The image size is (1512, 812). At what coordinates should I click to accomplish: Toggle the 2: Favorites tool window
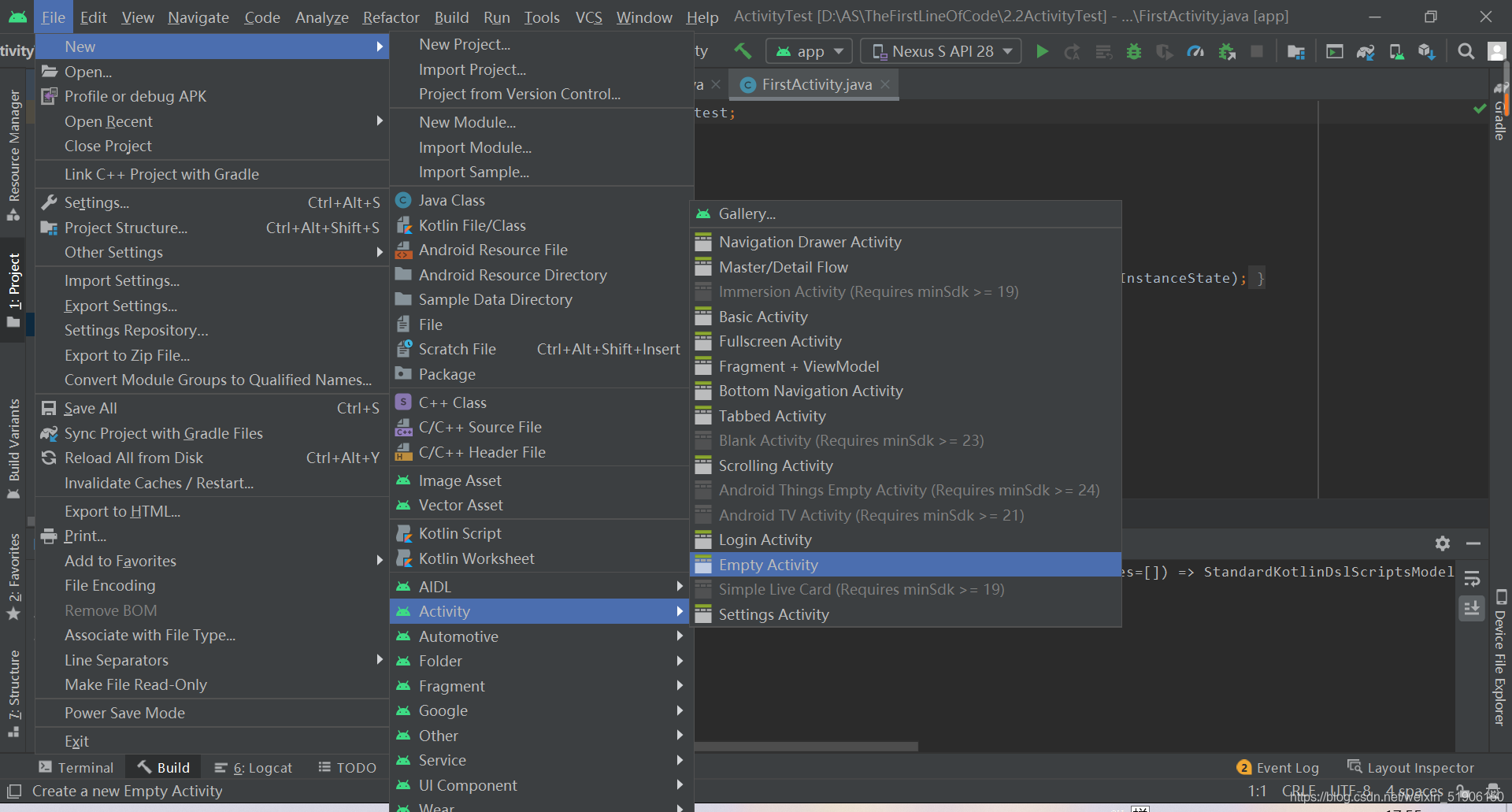click(13, 577)
